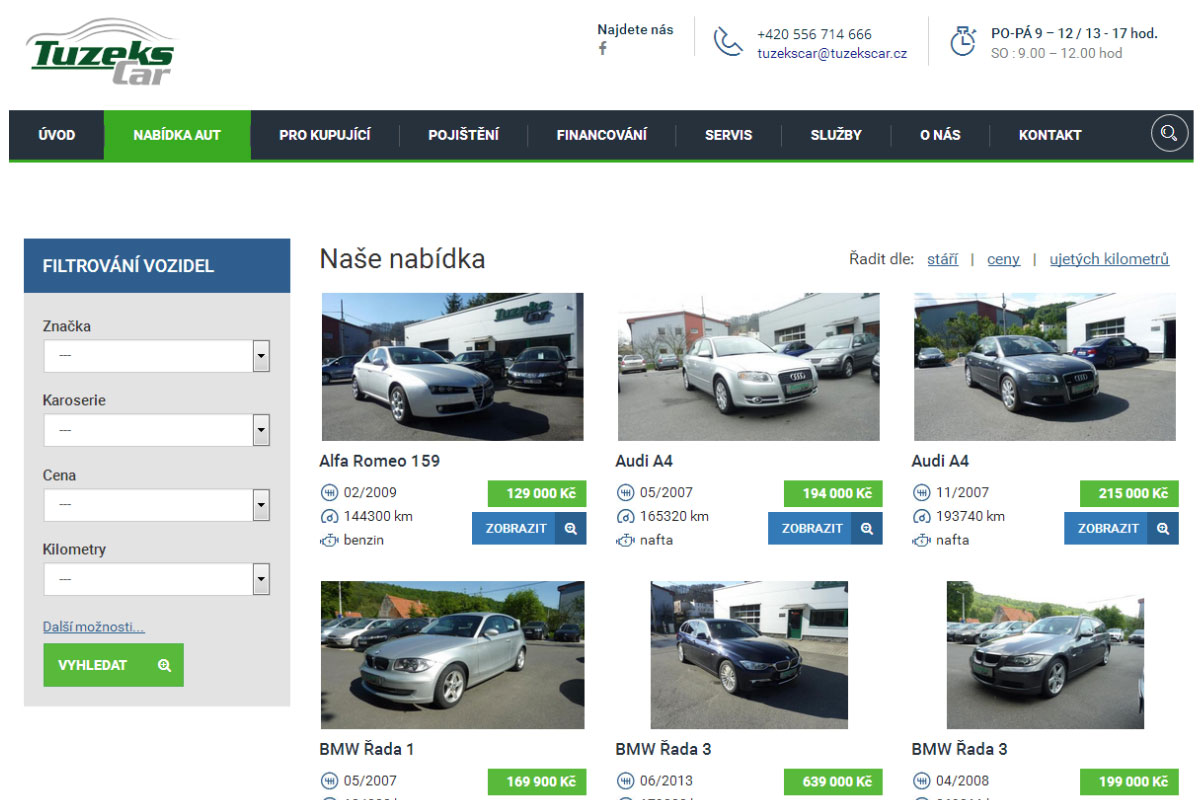Open the SERVIS menu item
Screen dimensions: 1200x800
729,135
